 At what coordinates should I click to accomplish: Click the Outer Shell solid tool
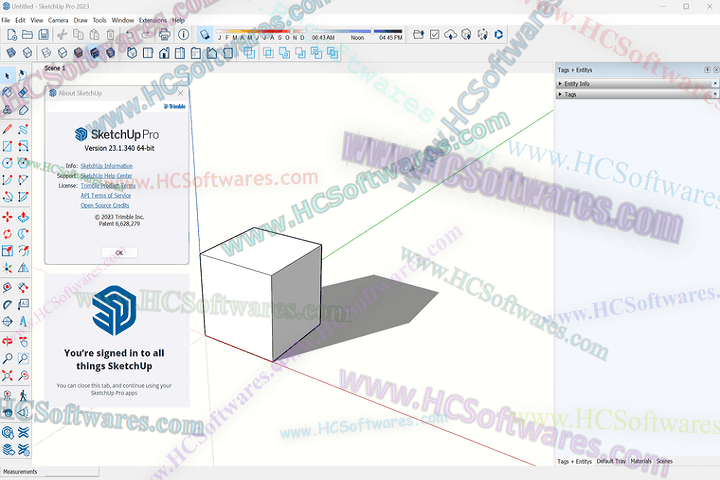pos(249,53)
